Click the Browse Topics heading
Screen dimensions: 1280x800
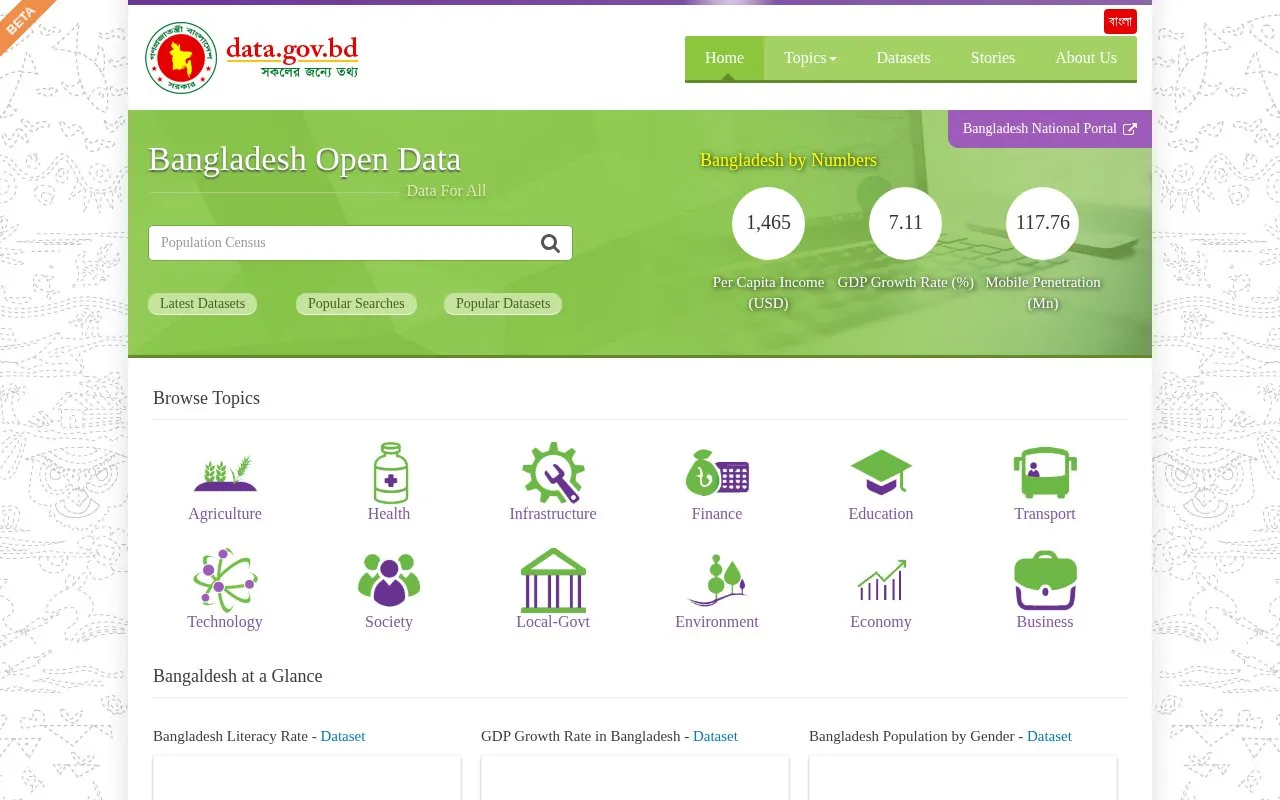[x=206, y=398]
